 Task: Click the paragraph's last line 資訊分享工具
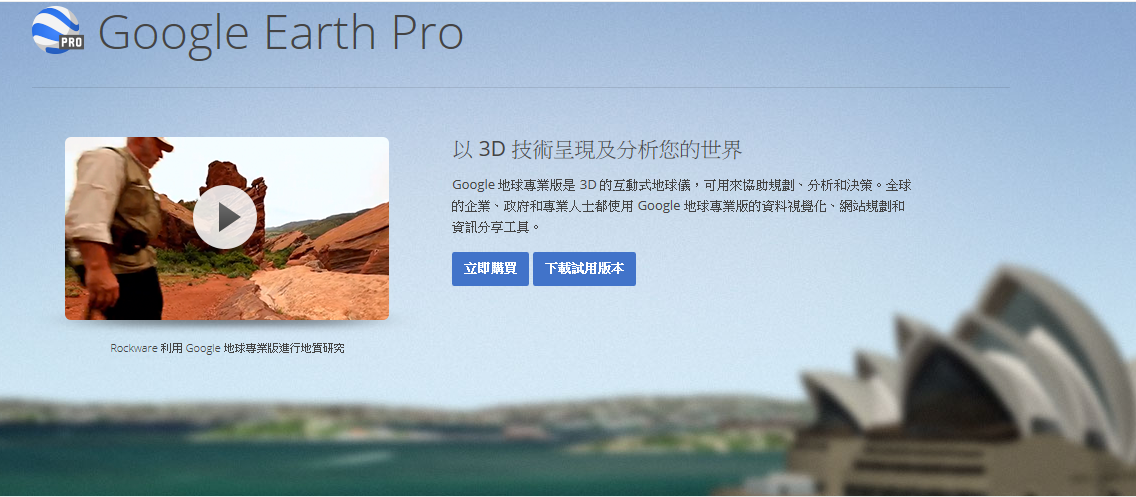point(496,227)
